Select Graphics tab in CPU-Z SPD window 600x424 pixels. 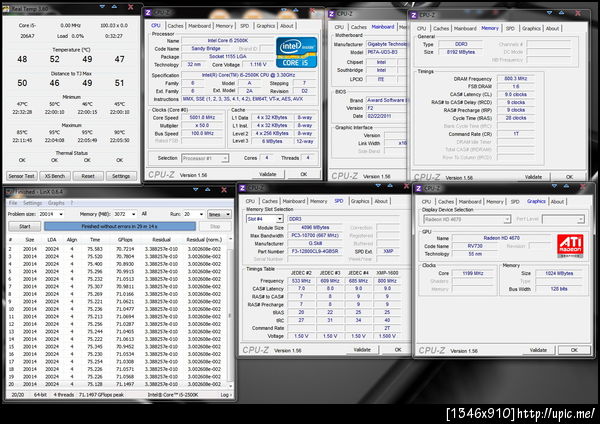360,201
